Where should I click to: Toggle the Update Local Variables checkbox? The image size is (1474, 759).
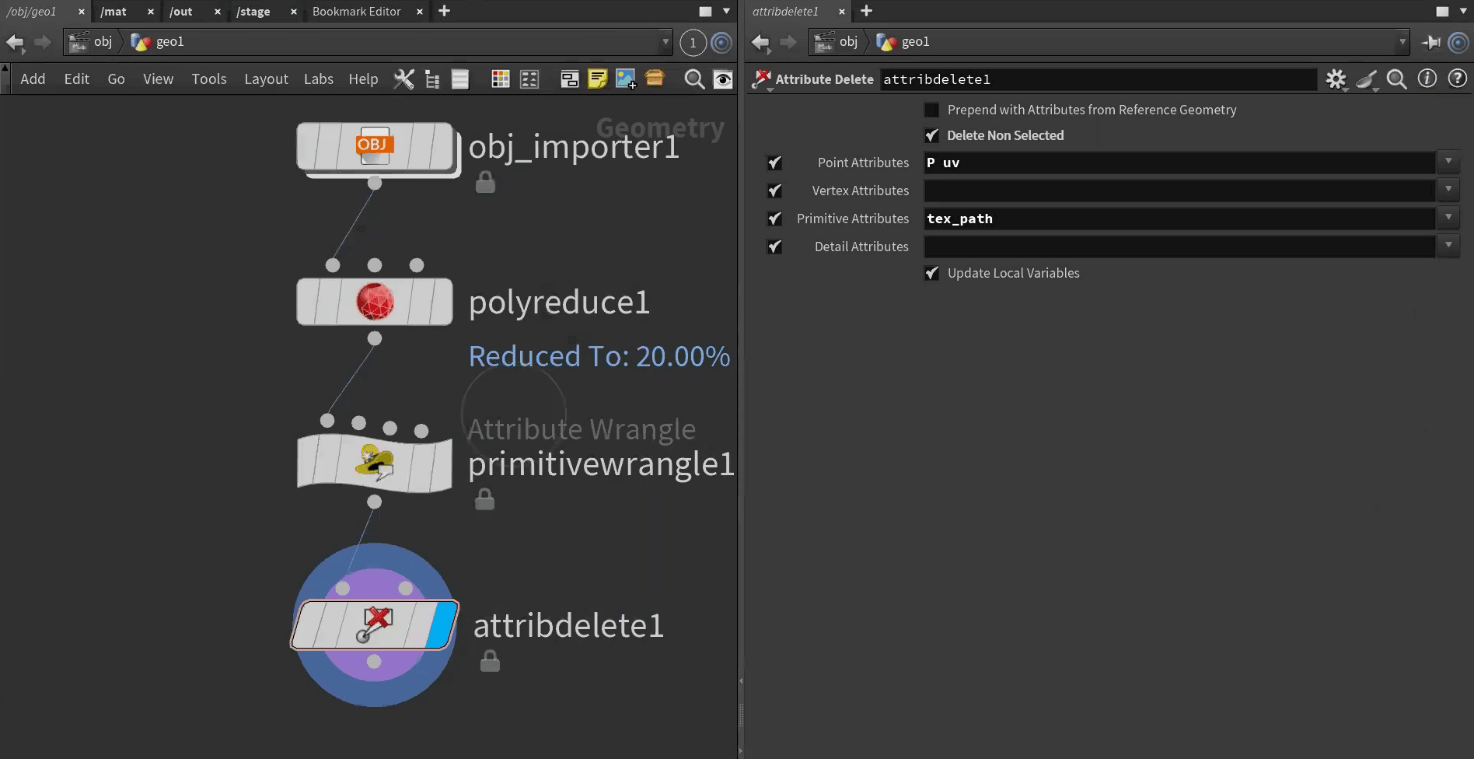[932, 273]
